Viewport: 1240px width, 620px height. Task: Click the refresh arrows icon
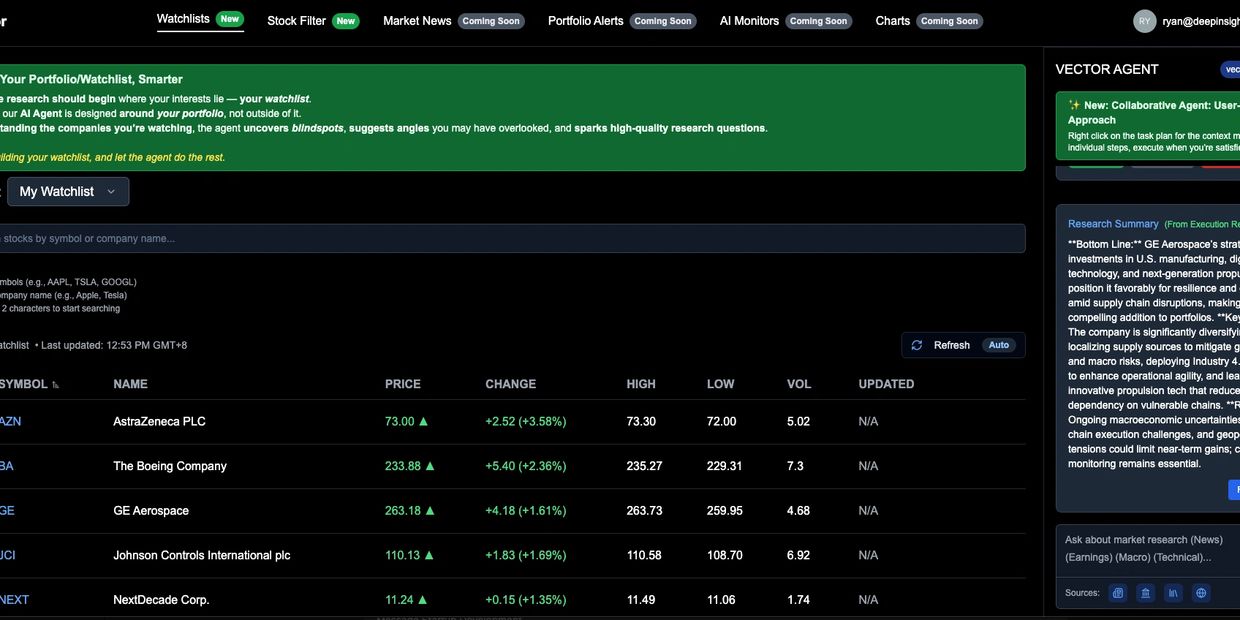click(917, 345)
